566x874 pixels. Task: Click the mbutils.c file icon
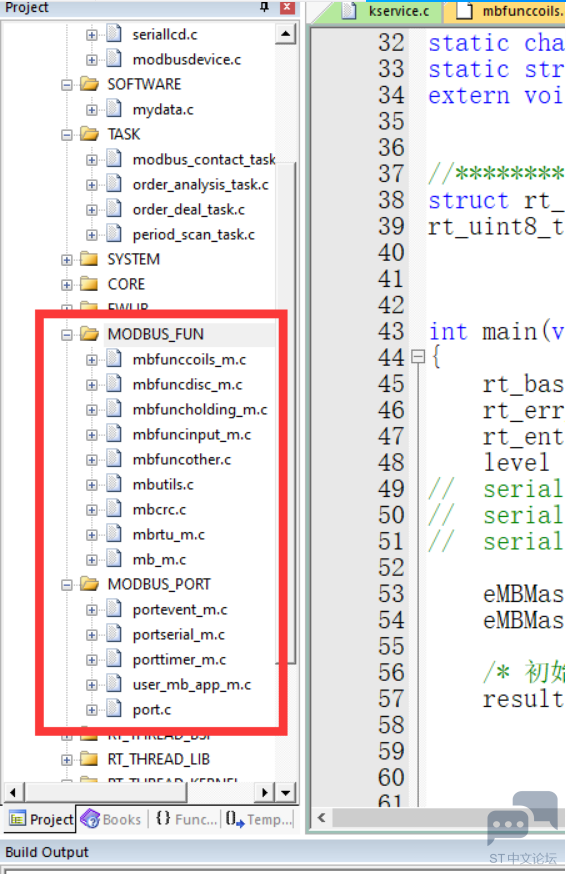tap(114, 484)
